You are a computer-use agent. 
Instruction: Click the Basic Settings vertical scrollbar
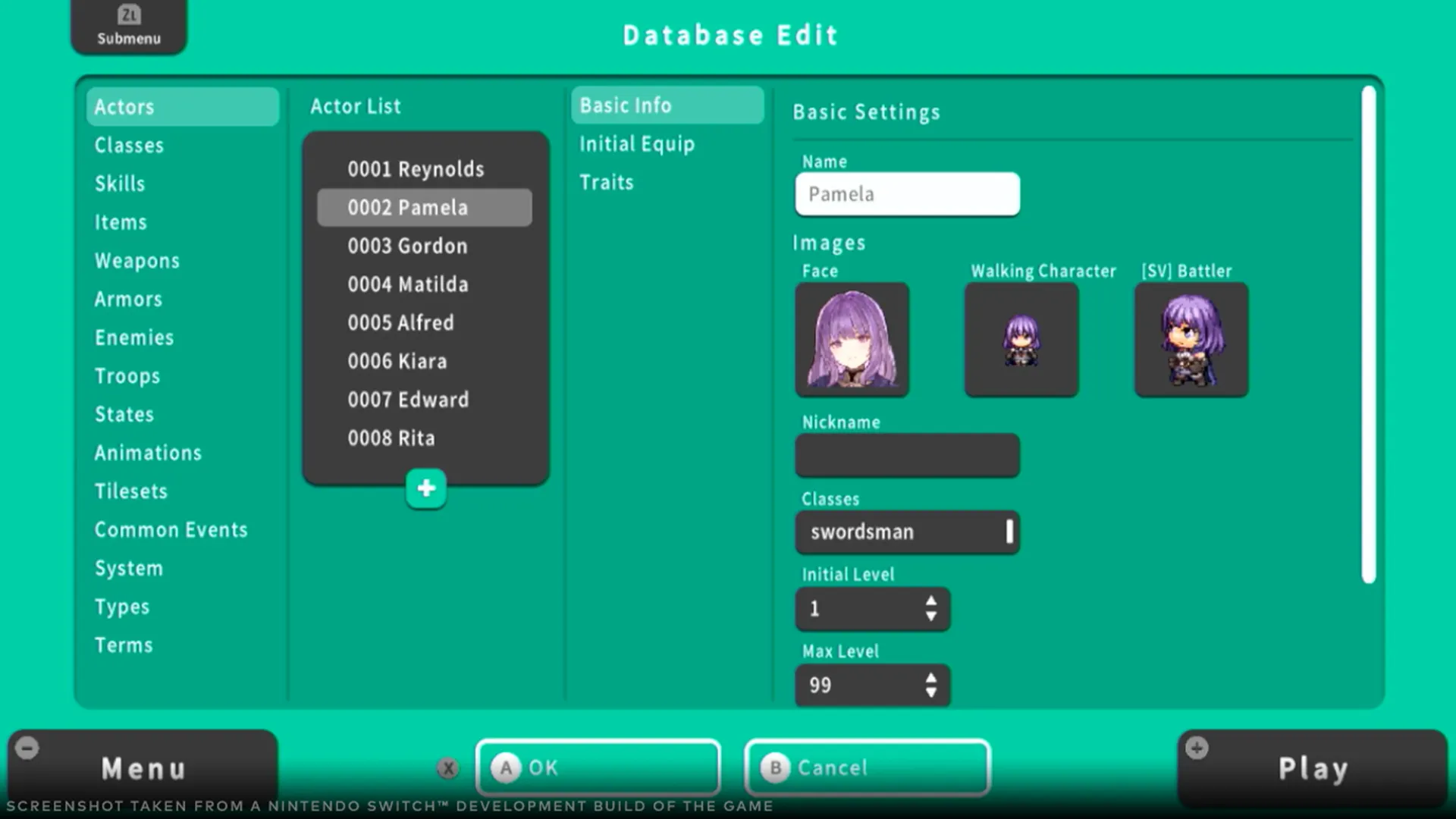click(x=1369, y=334)
